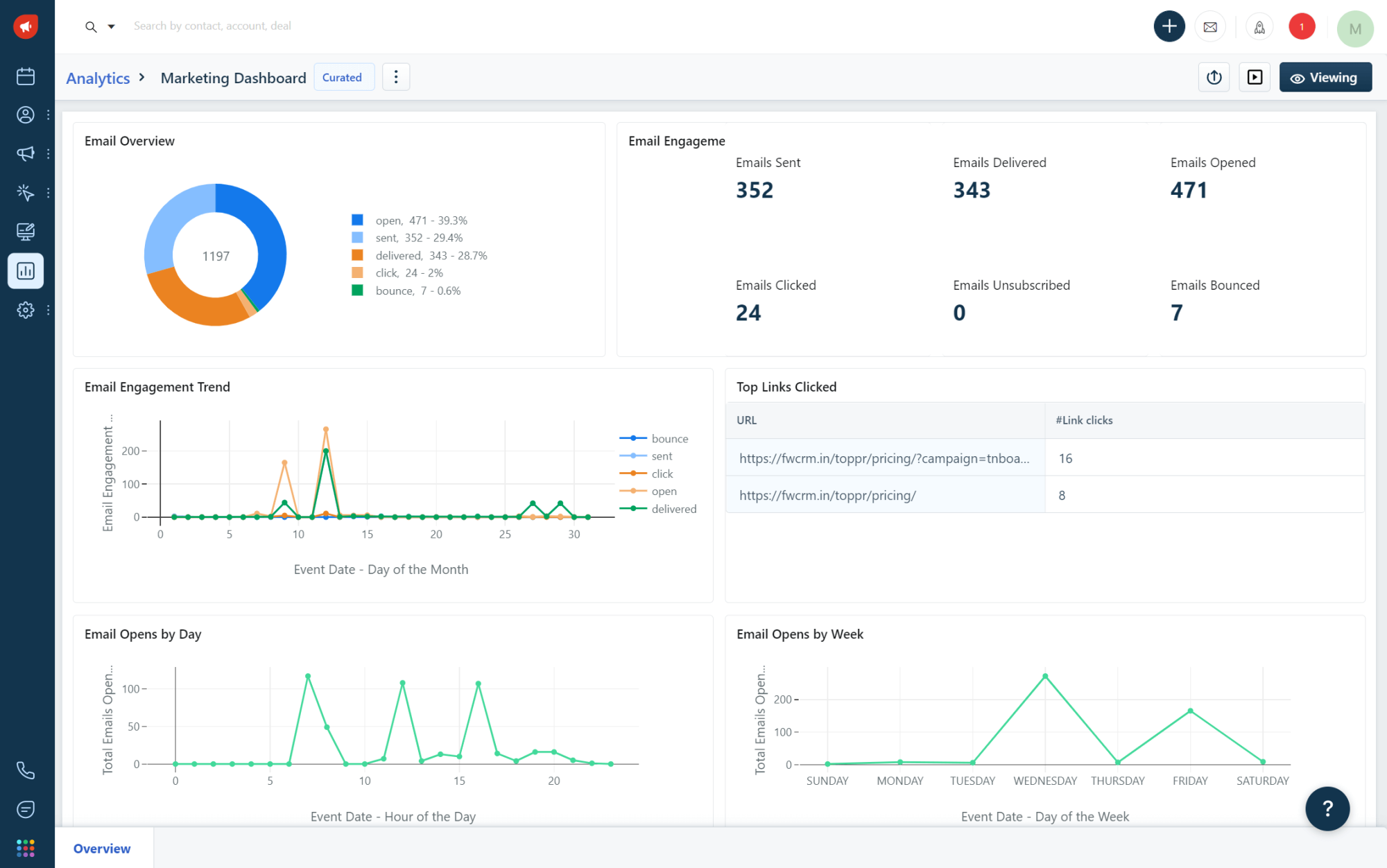Viewport: 1387px width, 868px height.
Task: Select the Automation icon in the sidebar
Action: [26, 193]
